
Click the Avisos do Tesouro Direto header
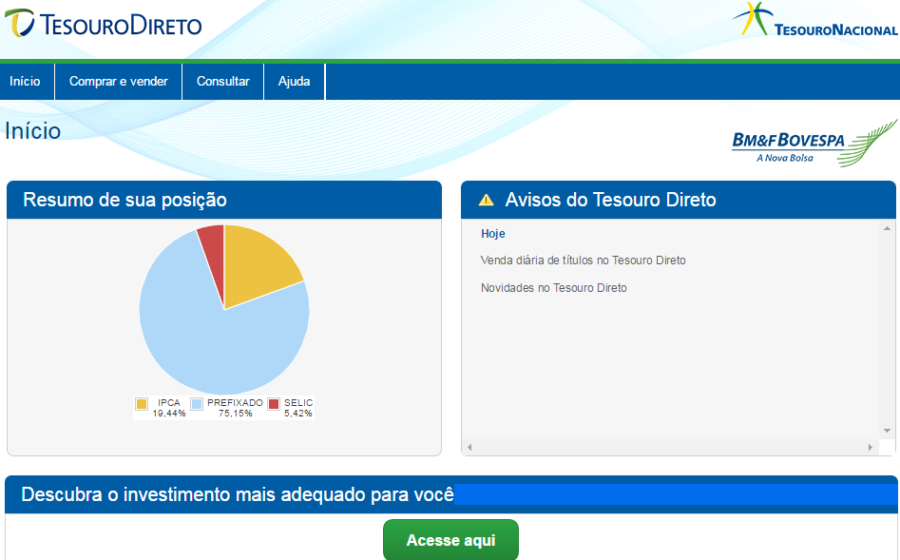click(678, 200)
